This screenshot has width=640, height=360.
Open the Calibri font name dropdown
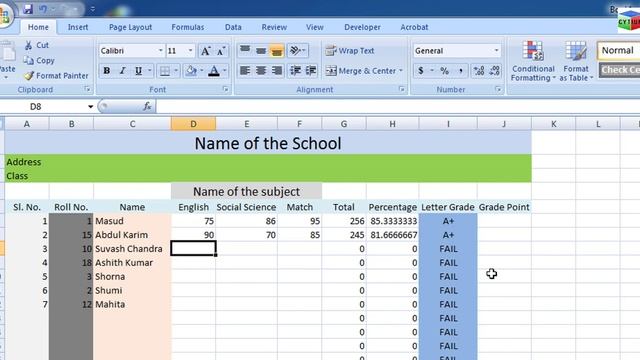point(160,51)
